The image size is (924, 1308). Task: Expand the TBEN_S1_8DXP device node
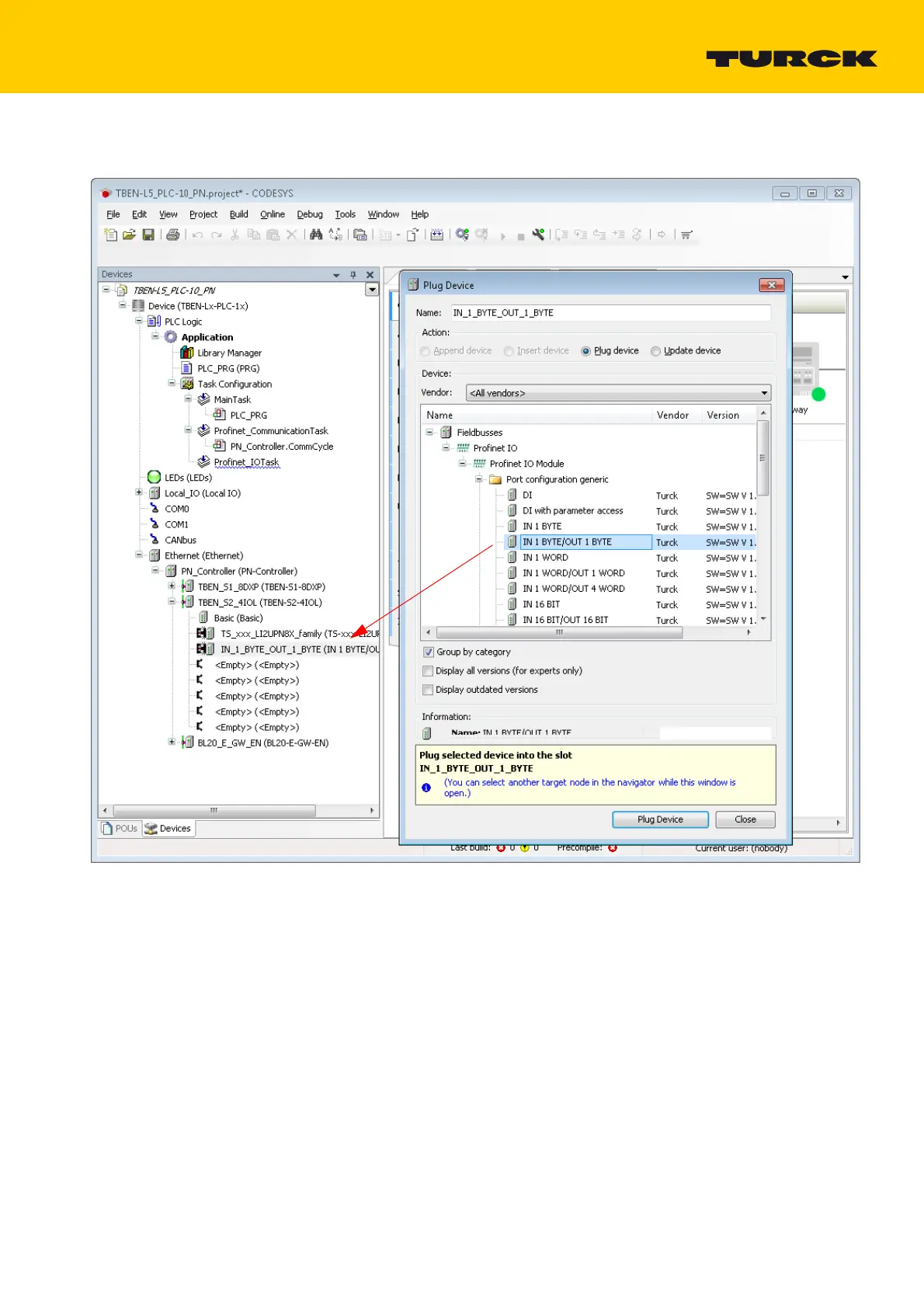coord(172,586)
